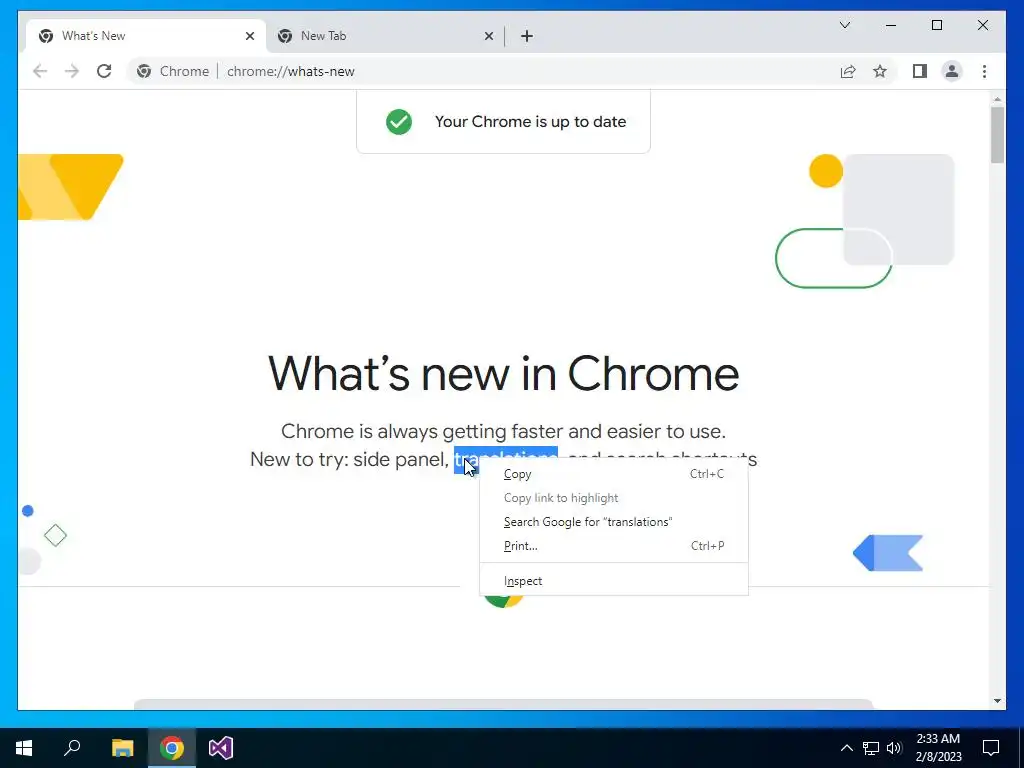Open the volume tray icon

[894, 748]
